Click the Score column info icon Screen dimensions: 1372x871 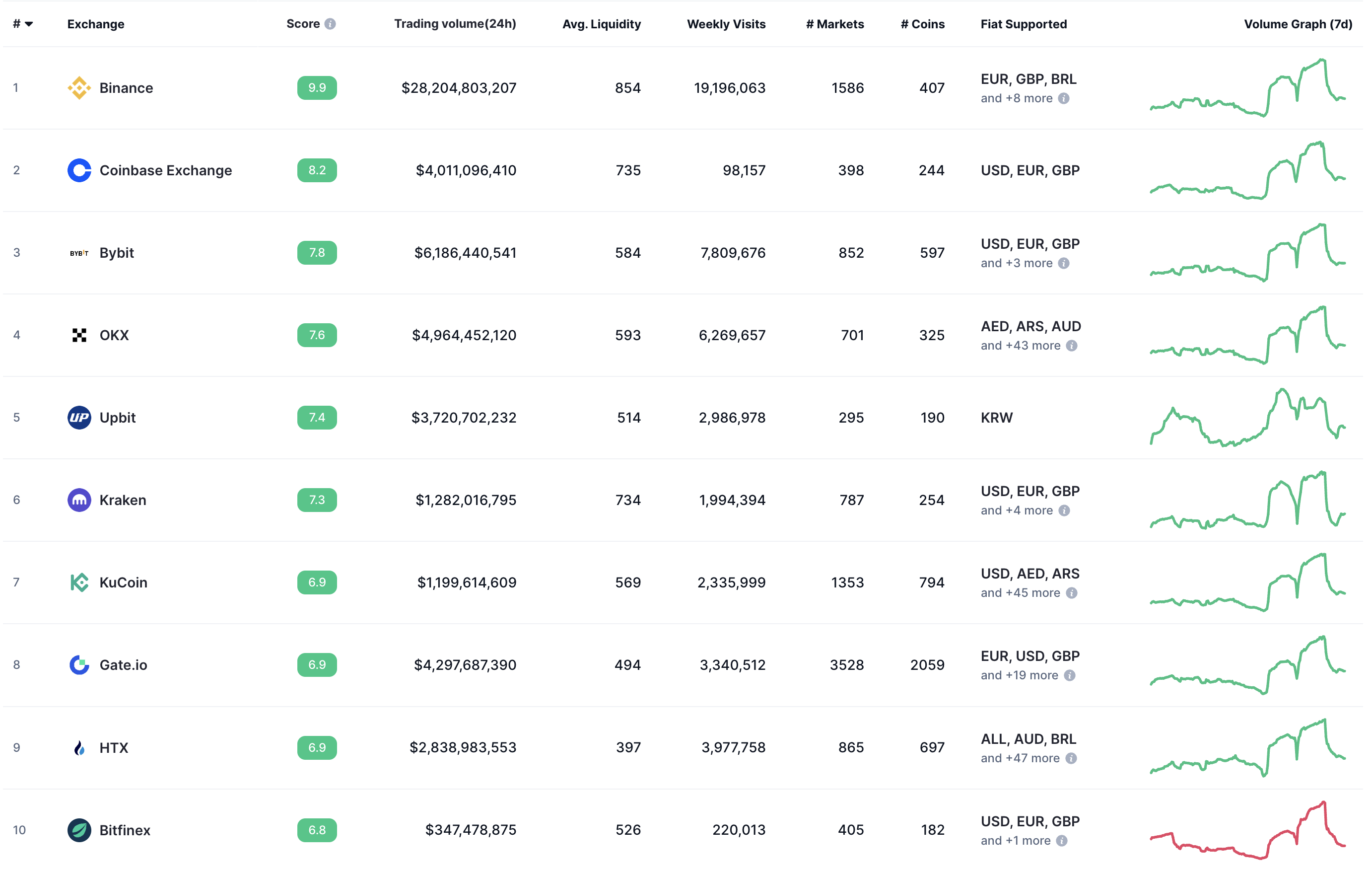(330, 24)
